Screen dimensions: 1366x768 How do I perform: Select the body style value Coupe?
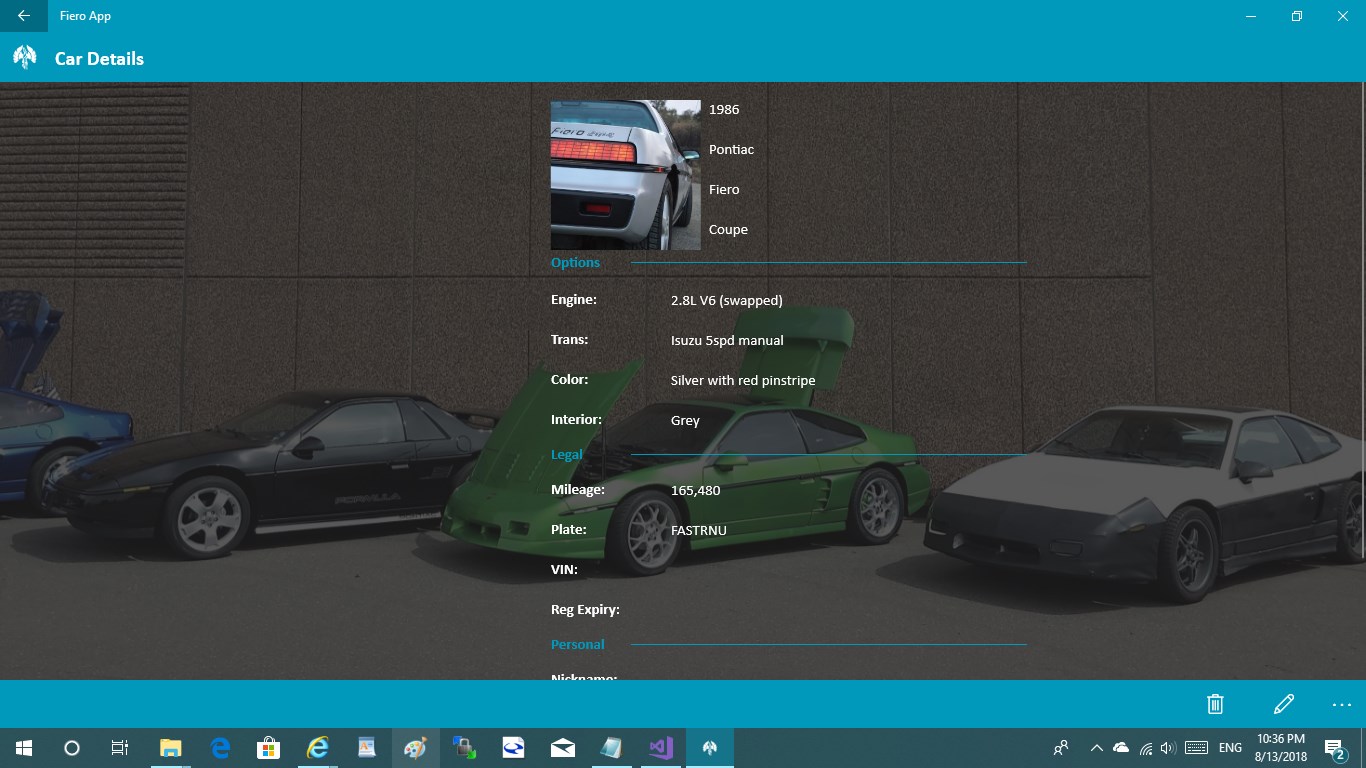tap(728, 230)
